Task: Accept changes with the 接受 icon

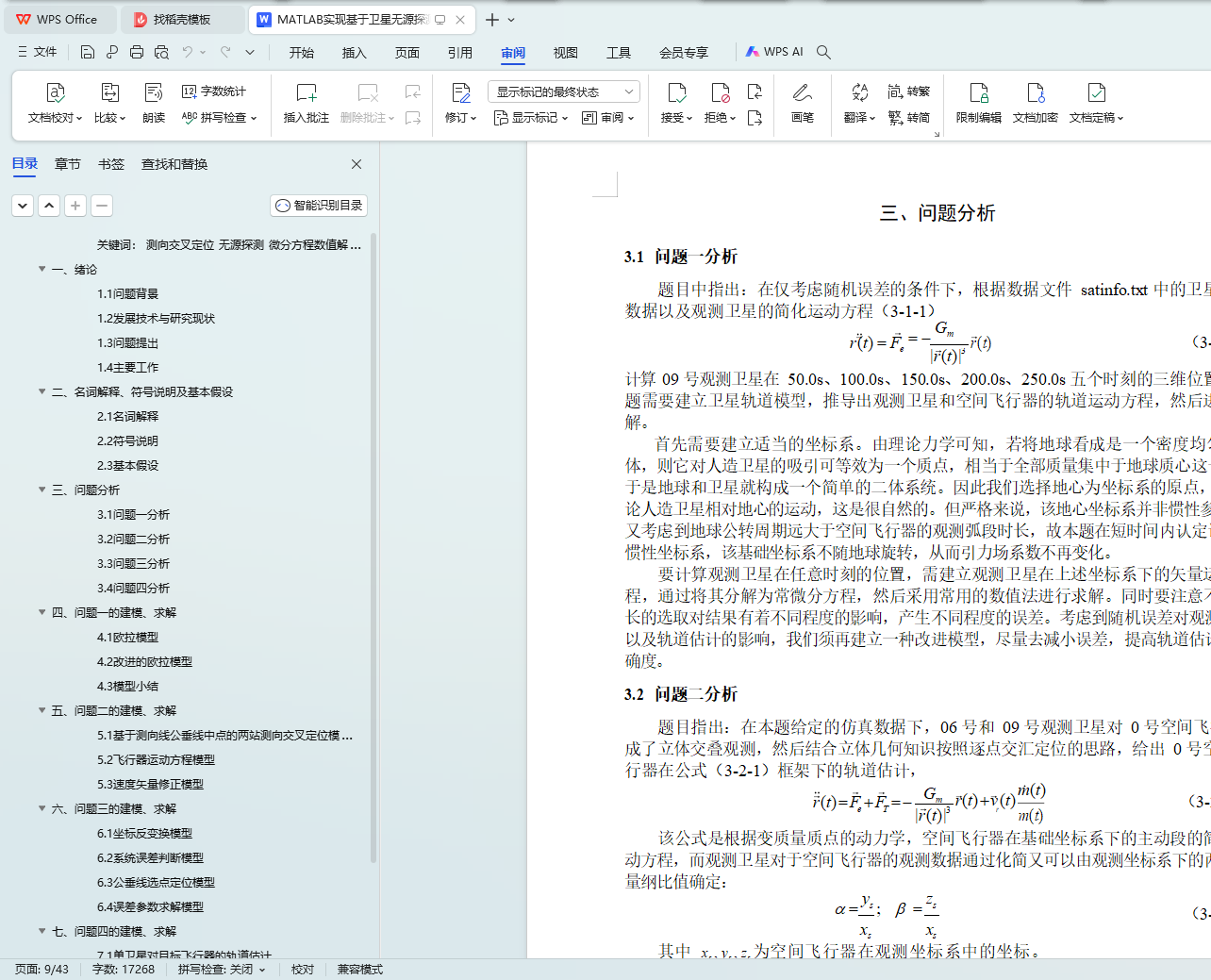Action: [676, 92]
